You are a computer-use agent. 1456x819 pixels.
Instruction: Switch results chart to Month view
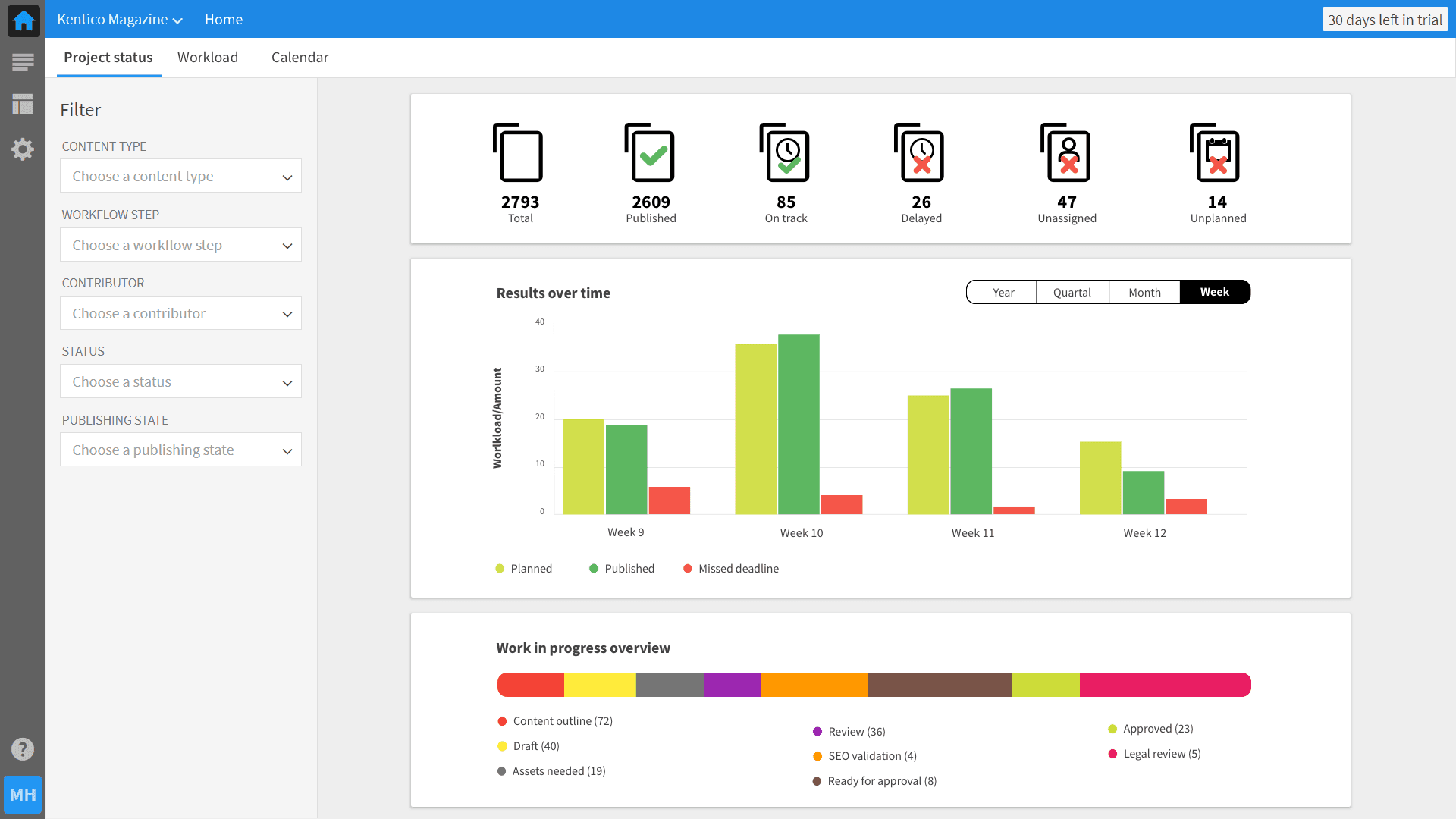point(1144,292)
